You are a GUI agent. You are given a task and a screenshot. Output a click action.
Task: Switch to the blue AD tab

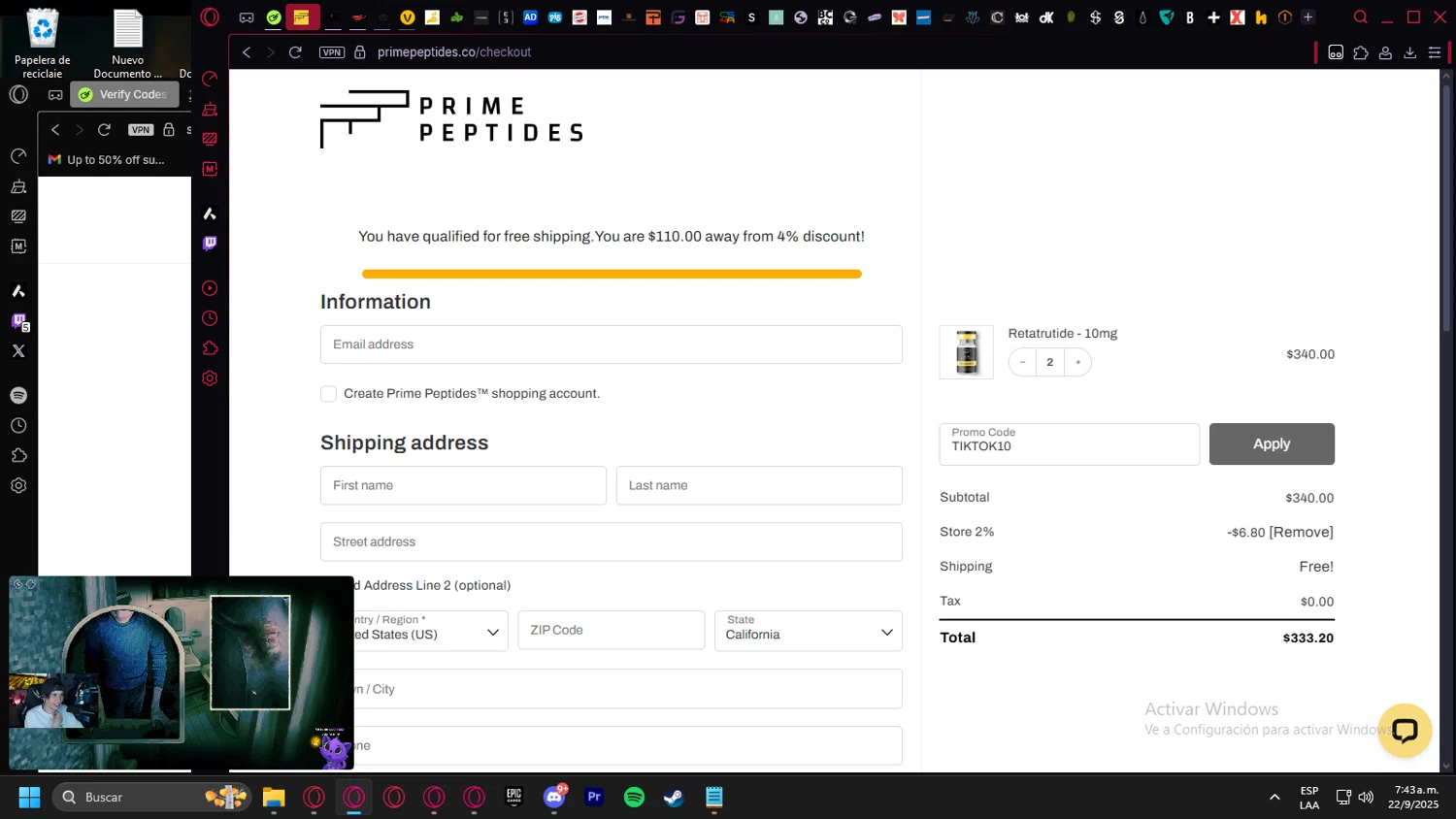point(530,17)
